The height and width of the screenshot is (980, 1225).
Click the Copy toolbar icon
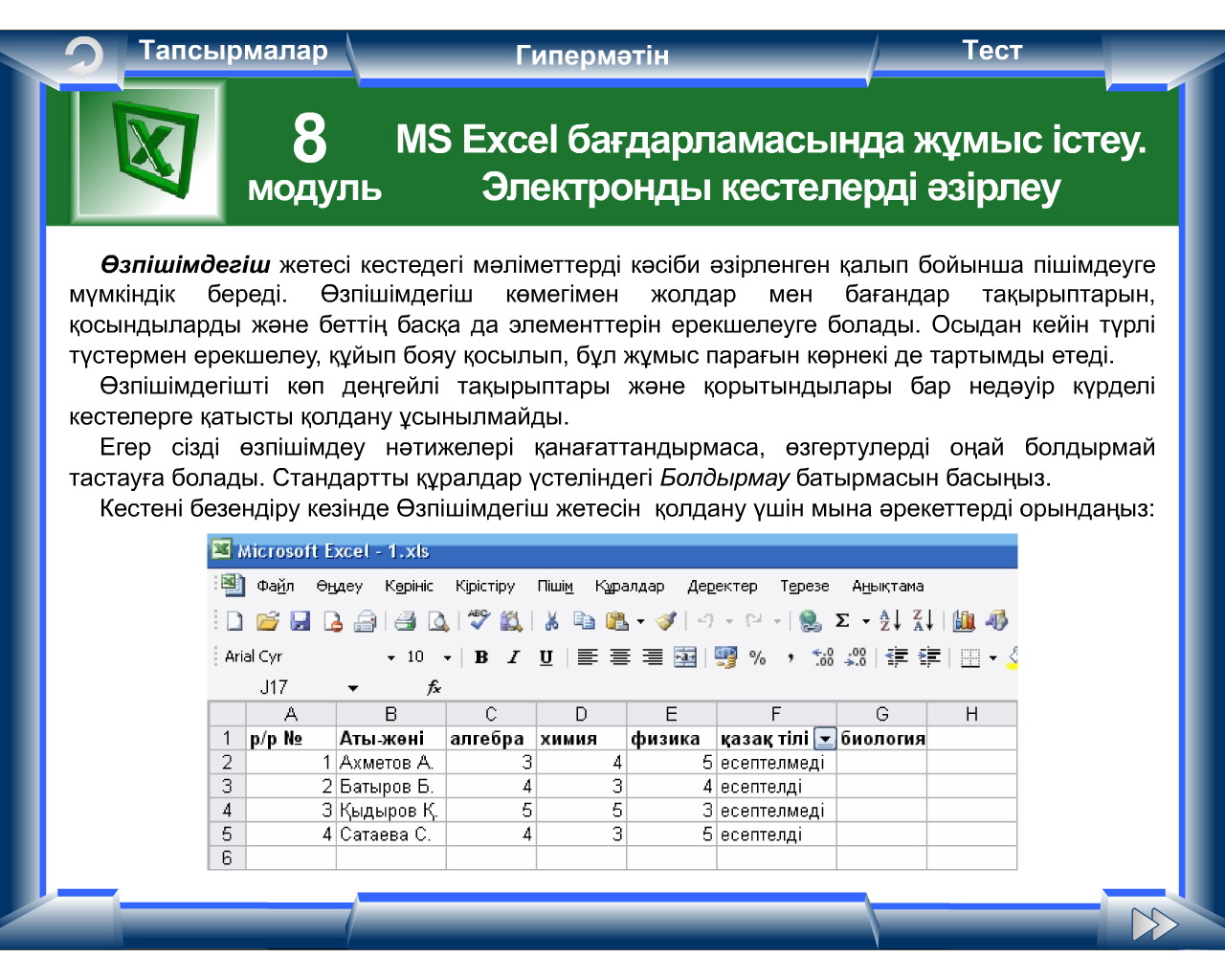point(584,621)
